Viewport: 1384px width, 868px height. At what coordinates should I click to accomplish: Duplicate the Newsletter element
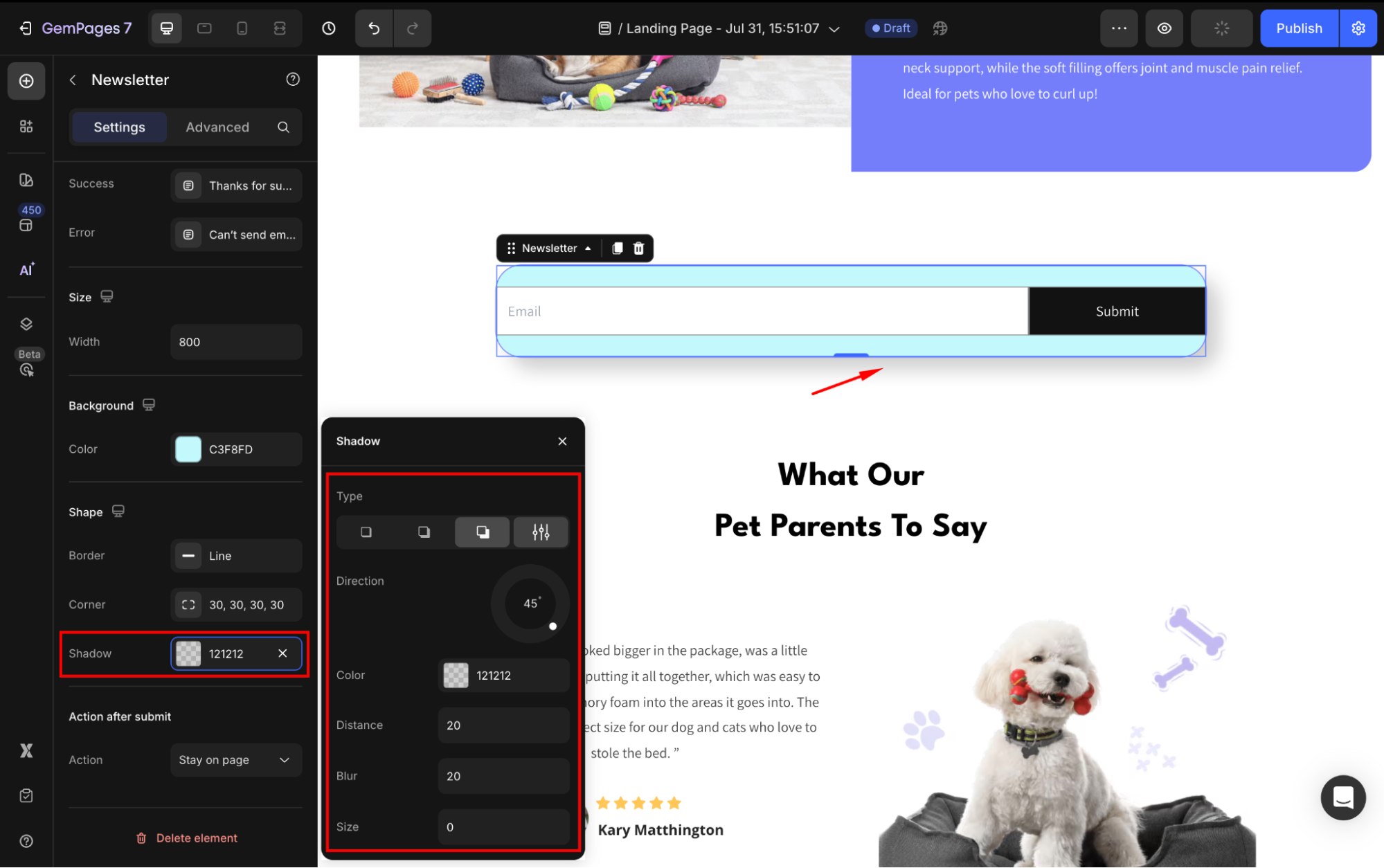click(x=617, y=248)
